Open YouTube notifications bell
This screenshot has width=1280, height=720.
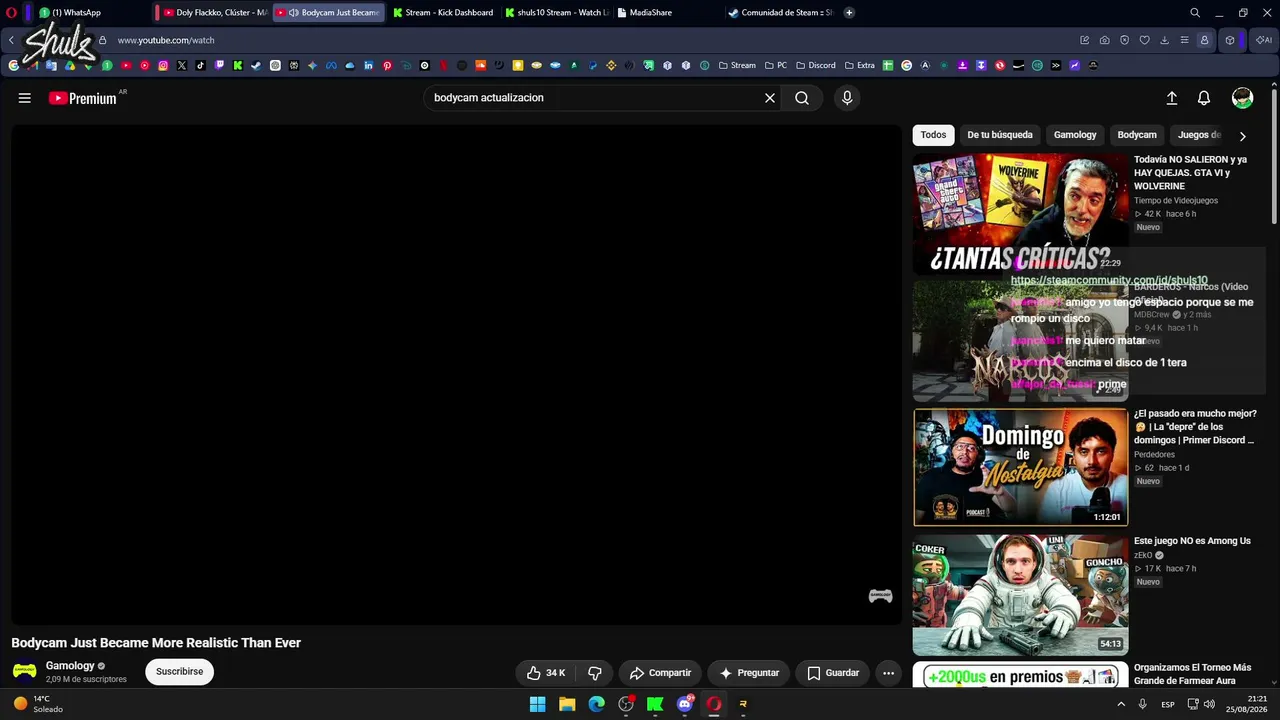(1204, 98)
